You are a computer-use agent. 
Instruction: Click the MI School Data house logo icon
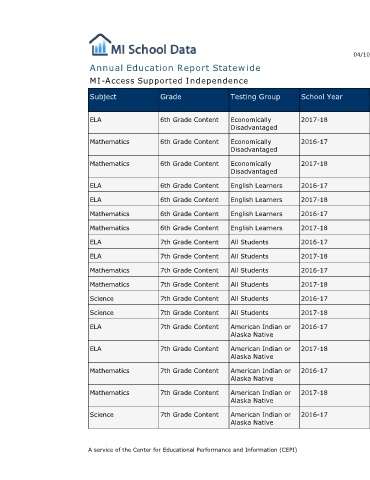pyautogui.click(x=99, y=44)
